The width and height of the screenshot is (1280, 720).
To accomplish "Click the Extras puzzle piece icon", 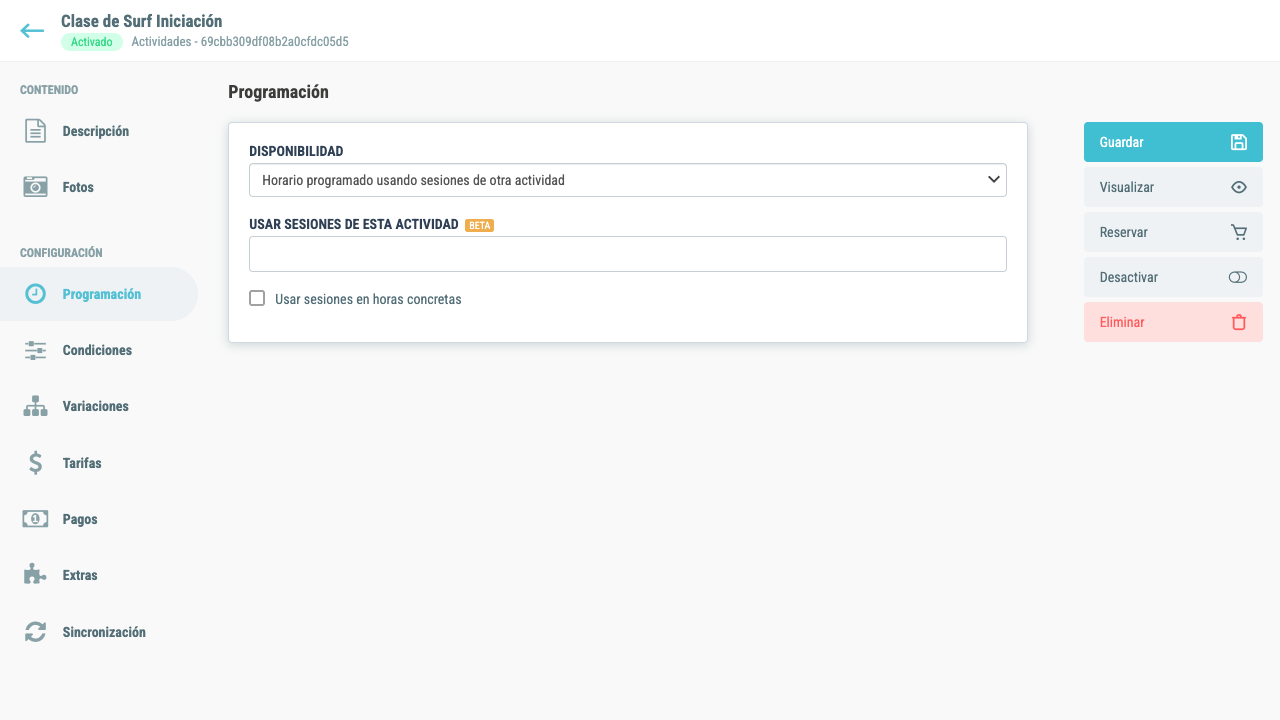I will pos(35,575).
